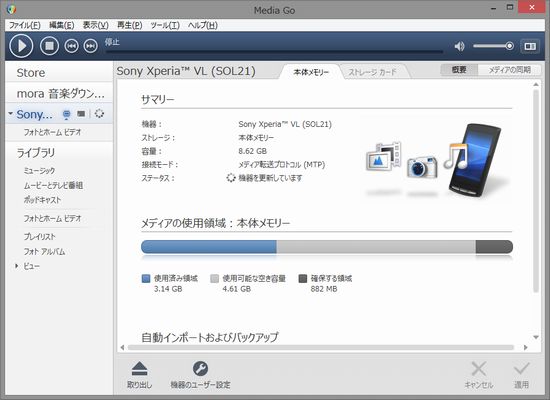This screenshot has height=400, width=550.
Task: Click the photo and video media icon
Action: point(384,156)
